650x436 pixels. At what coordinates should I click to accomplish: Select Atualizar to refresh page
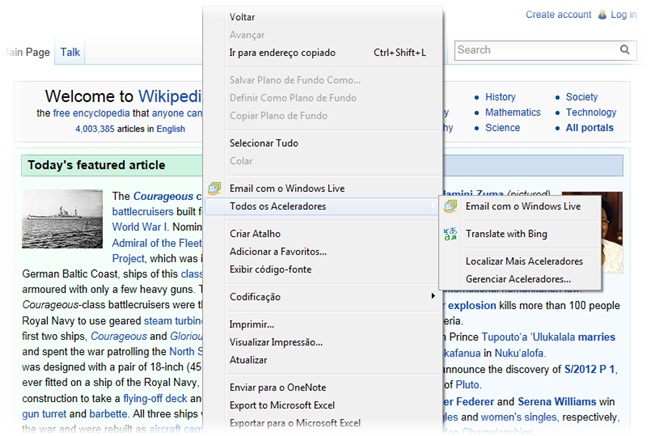click(248, 360)
